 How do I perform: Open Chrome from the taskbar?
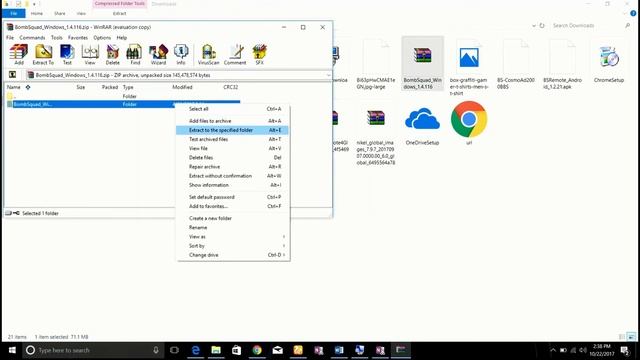[257, 350]
